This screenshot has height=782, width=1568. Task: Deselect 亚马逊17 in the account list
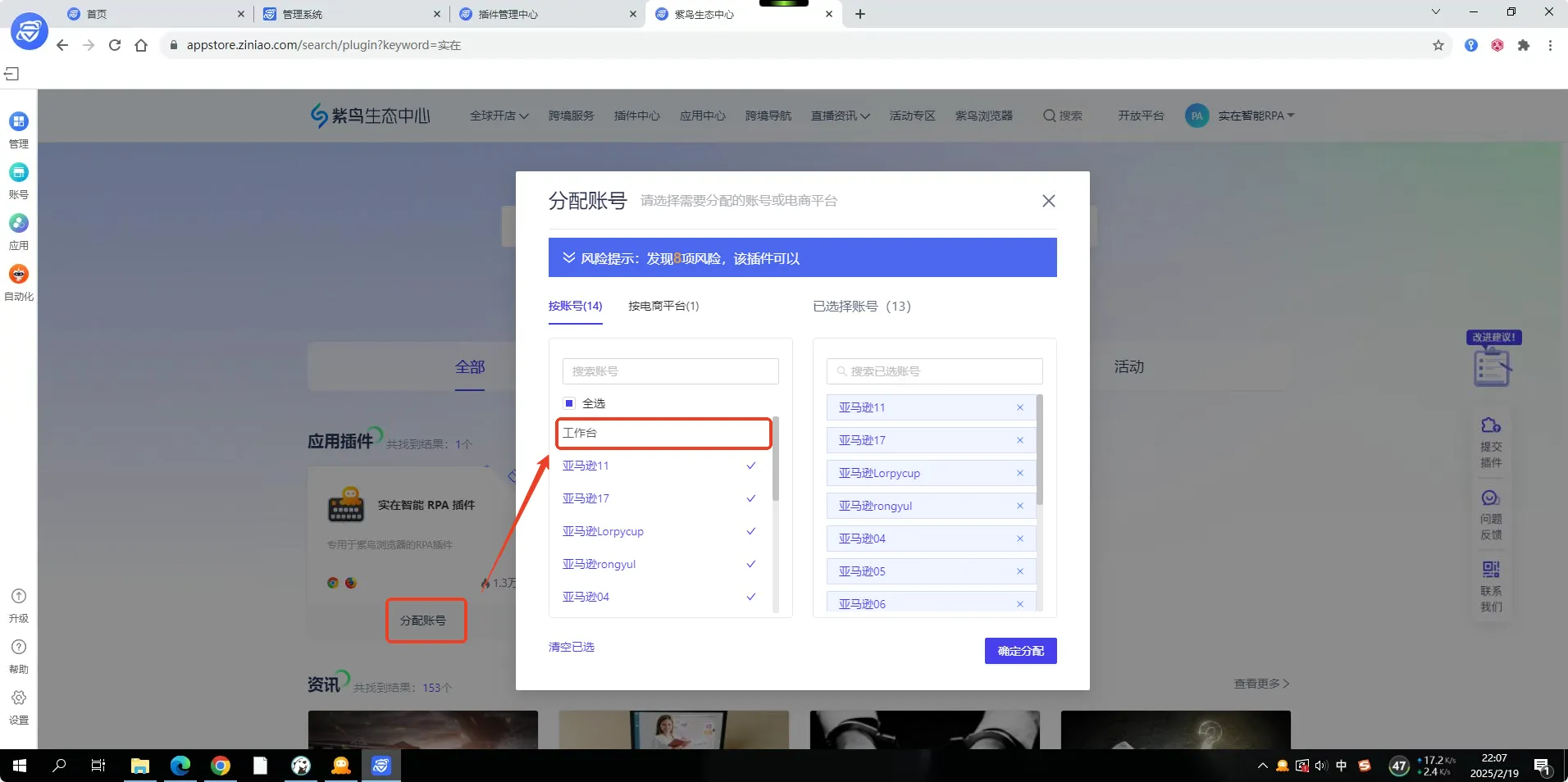coord(659,498)
